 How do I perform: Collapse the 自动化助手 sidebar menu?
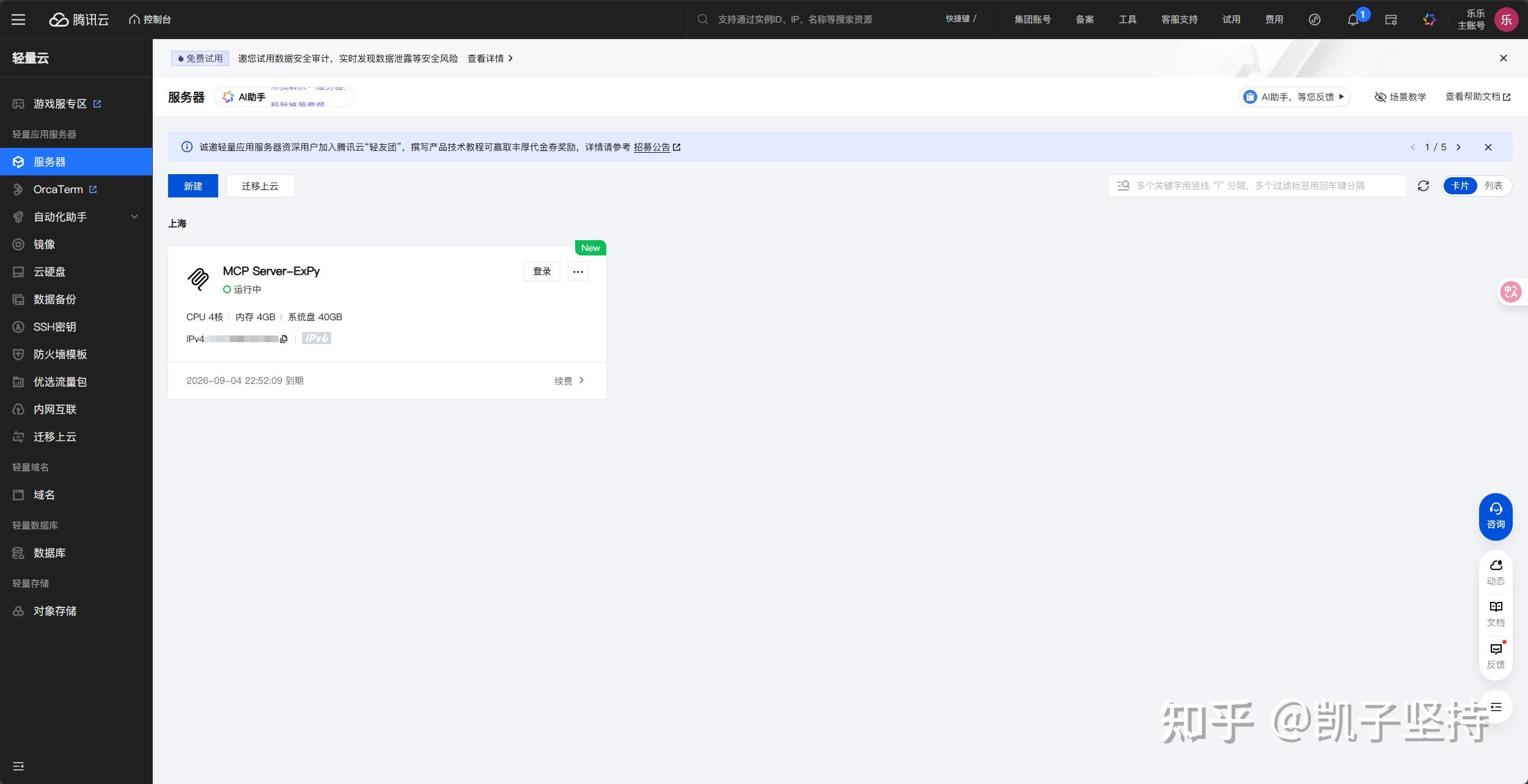[x=134, y=216]
